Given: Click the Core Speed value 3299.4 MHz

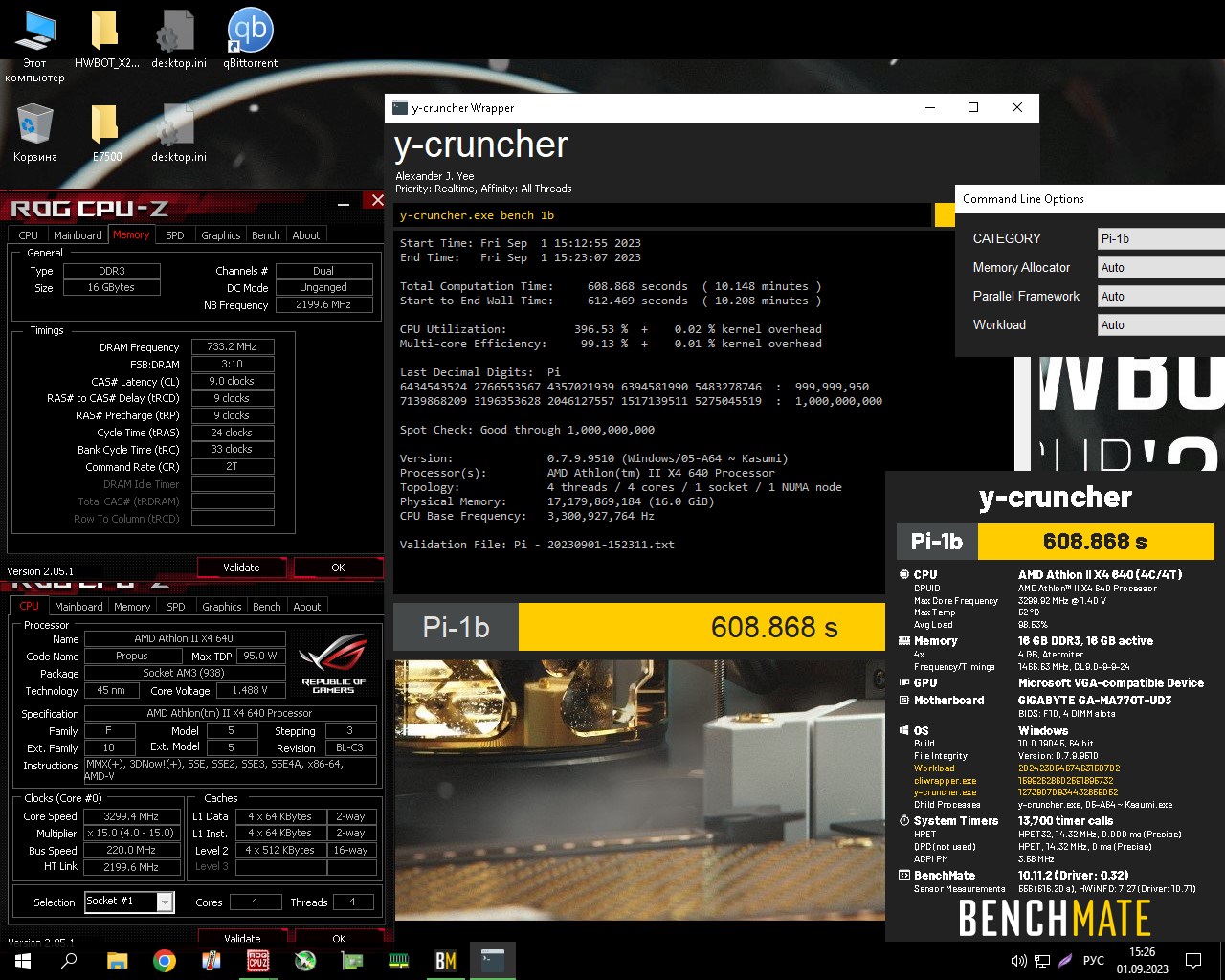Looking at the screenshot, I should 131,816.
